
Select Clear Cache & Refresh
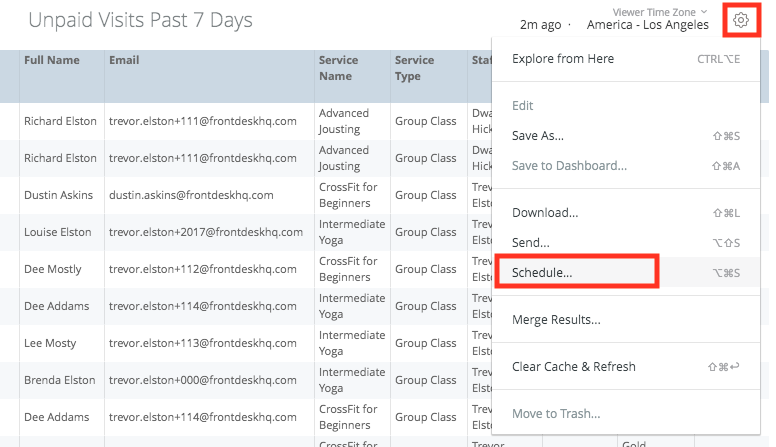click(573, 367)
